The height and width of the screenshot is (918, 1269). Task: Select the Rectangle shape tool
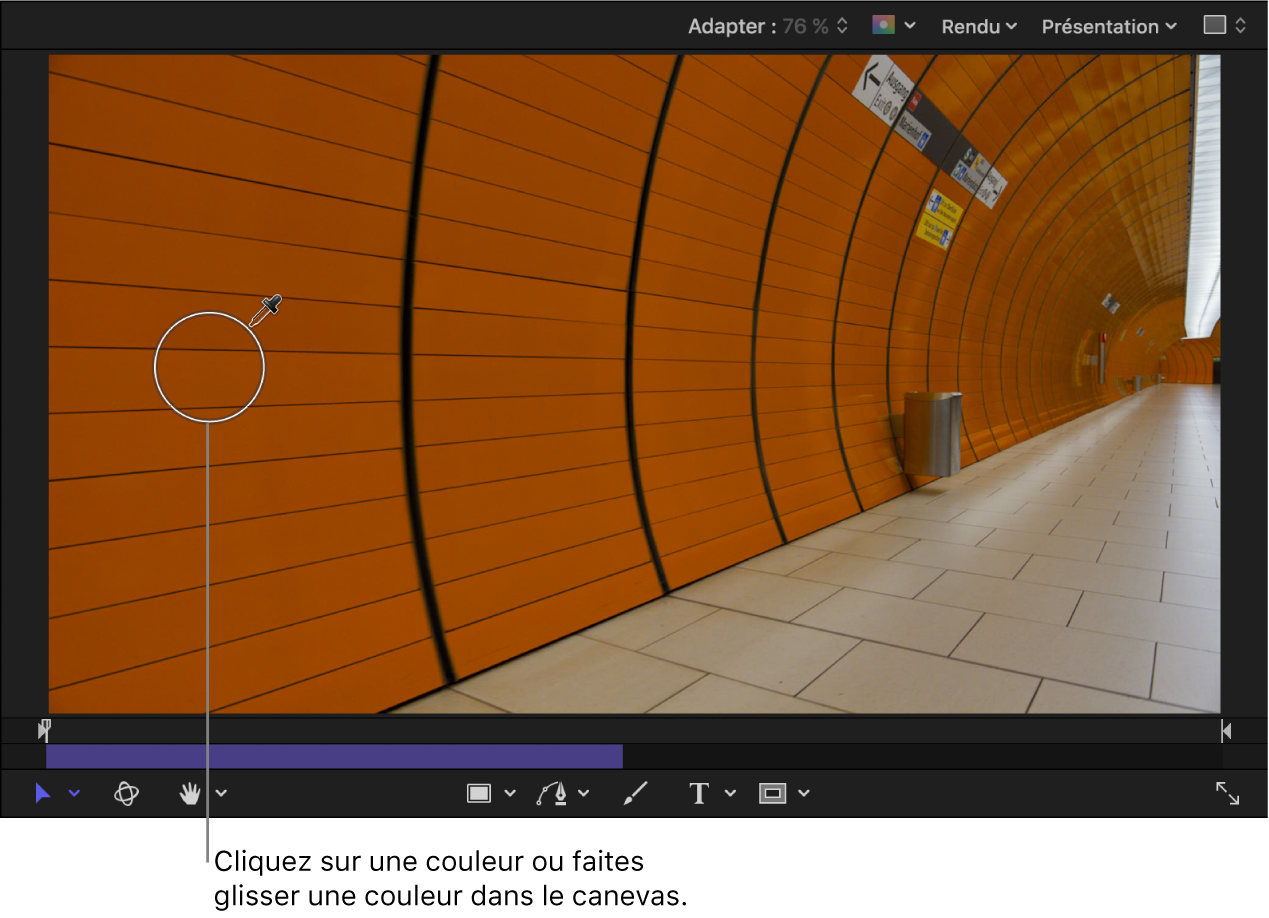point(479,793)
